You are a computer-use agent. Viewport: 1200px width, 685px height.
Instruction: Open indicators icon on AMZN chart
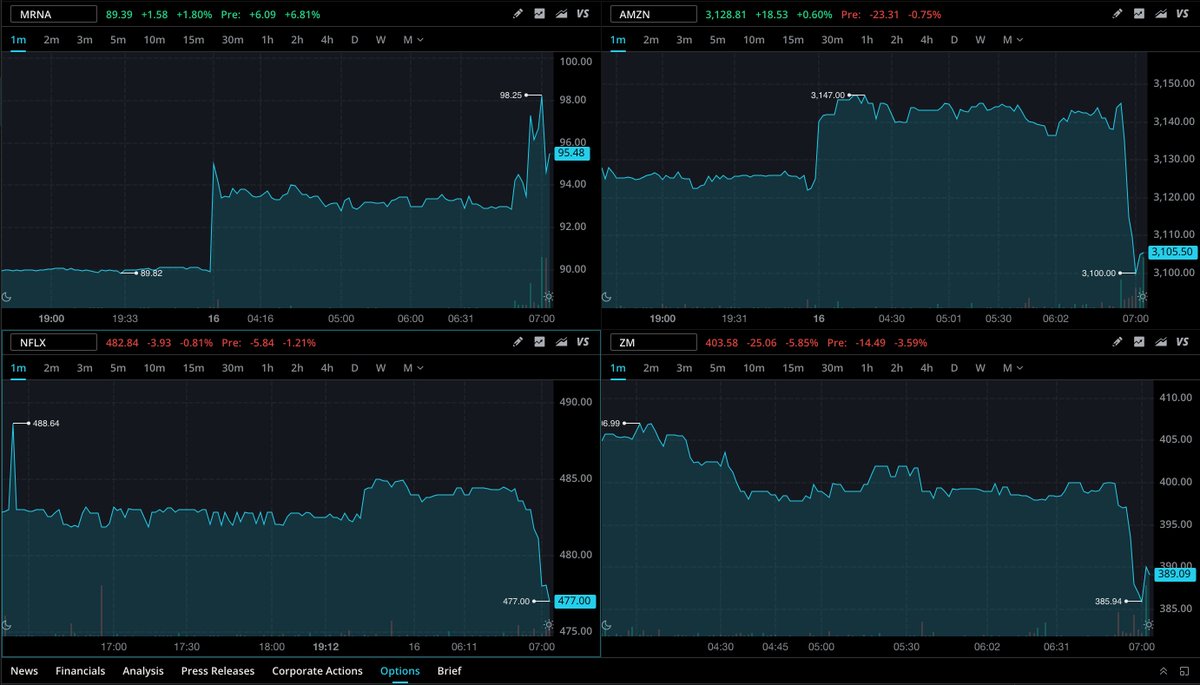pos(1140,14)
